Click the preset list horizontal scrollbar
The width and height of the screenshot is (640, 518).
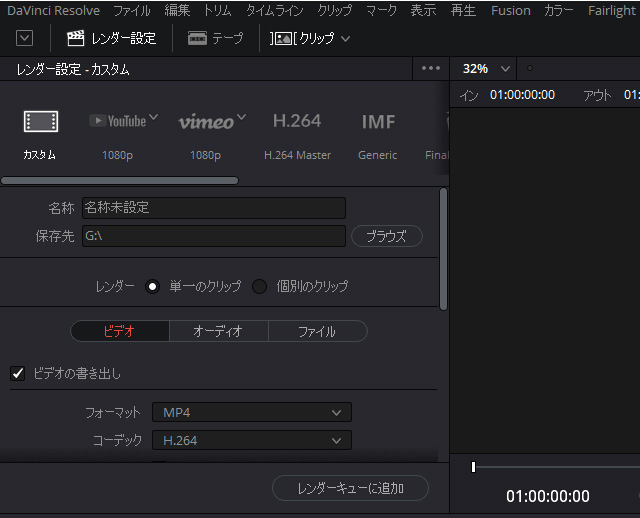pos(120,181)
